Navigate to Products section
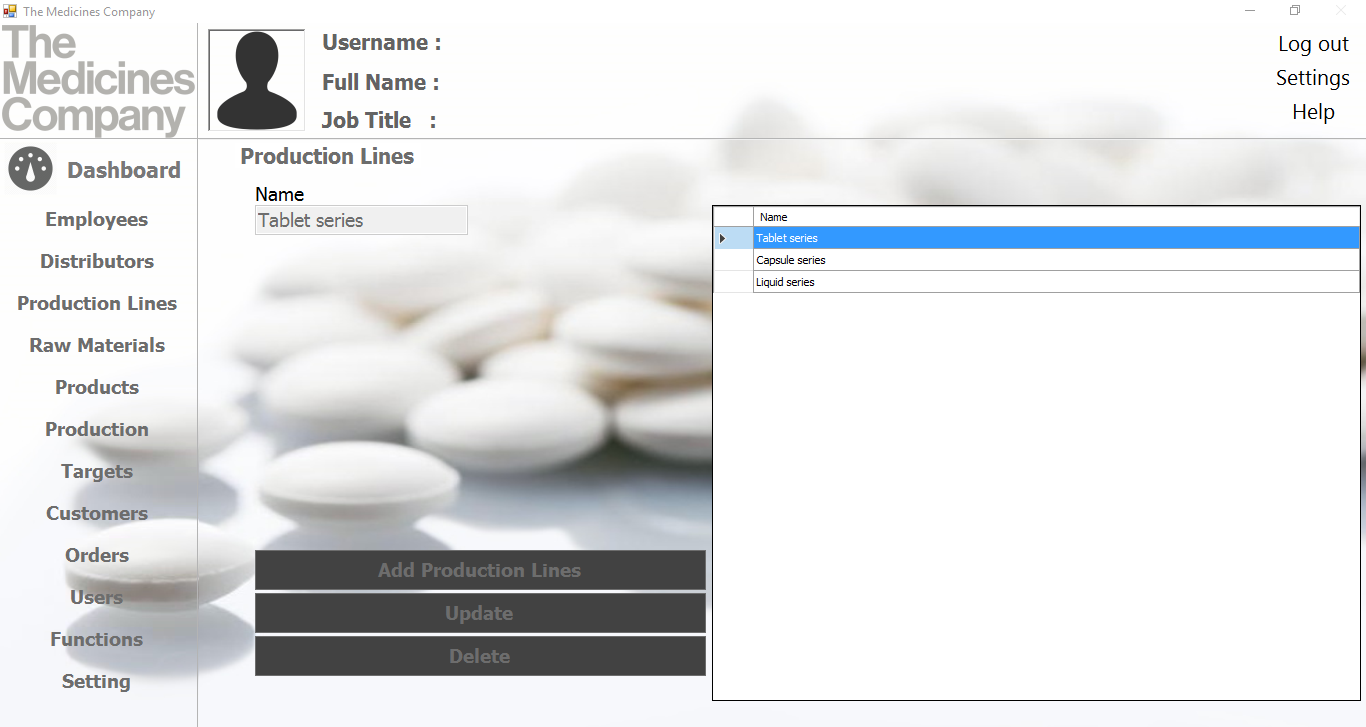This screenshot has height=727, width=1366. pyautogui.click(x=97, y=387)
